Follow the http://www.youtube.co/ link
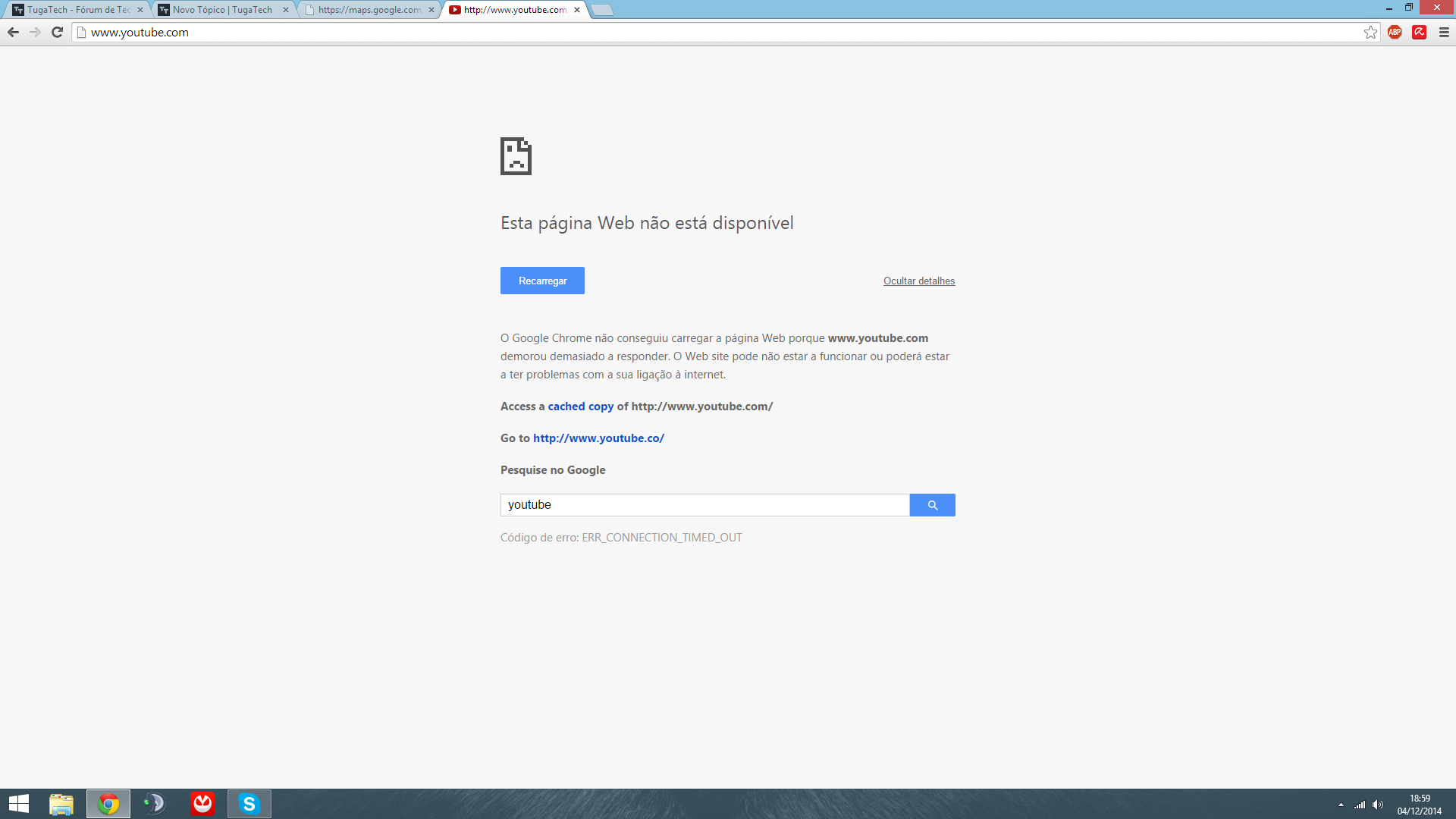This screenshot has width=1456, height=819. [x=598, y=438]
